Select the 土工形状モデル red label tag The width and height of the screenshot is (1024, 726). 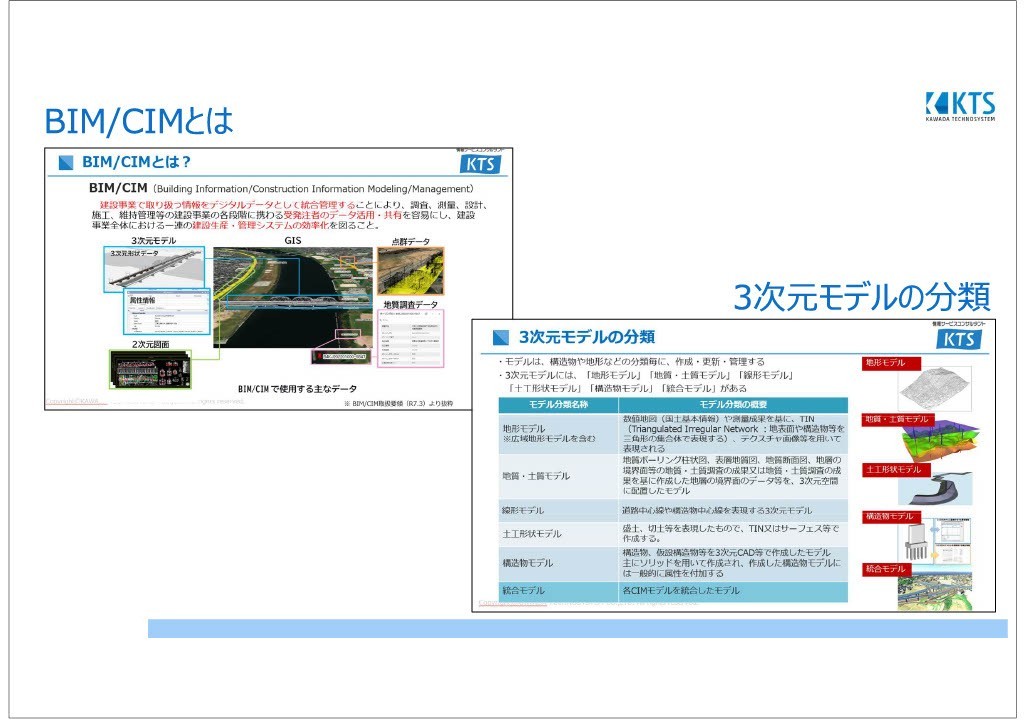coord(893,469)
